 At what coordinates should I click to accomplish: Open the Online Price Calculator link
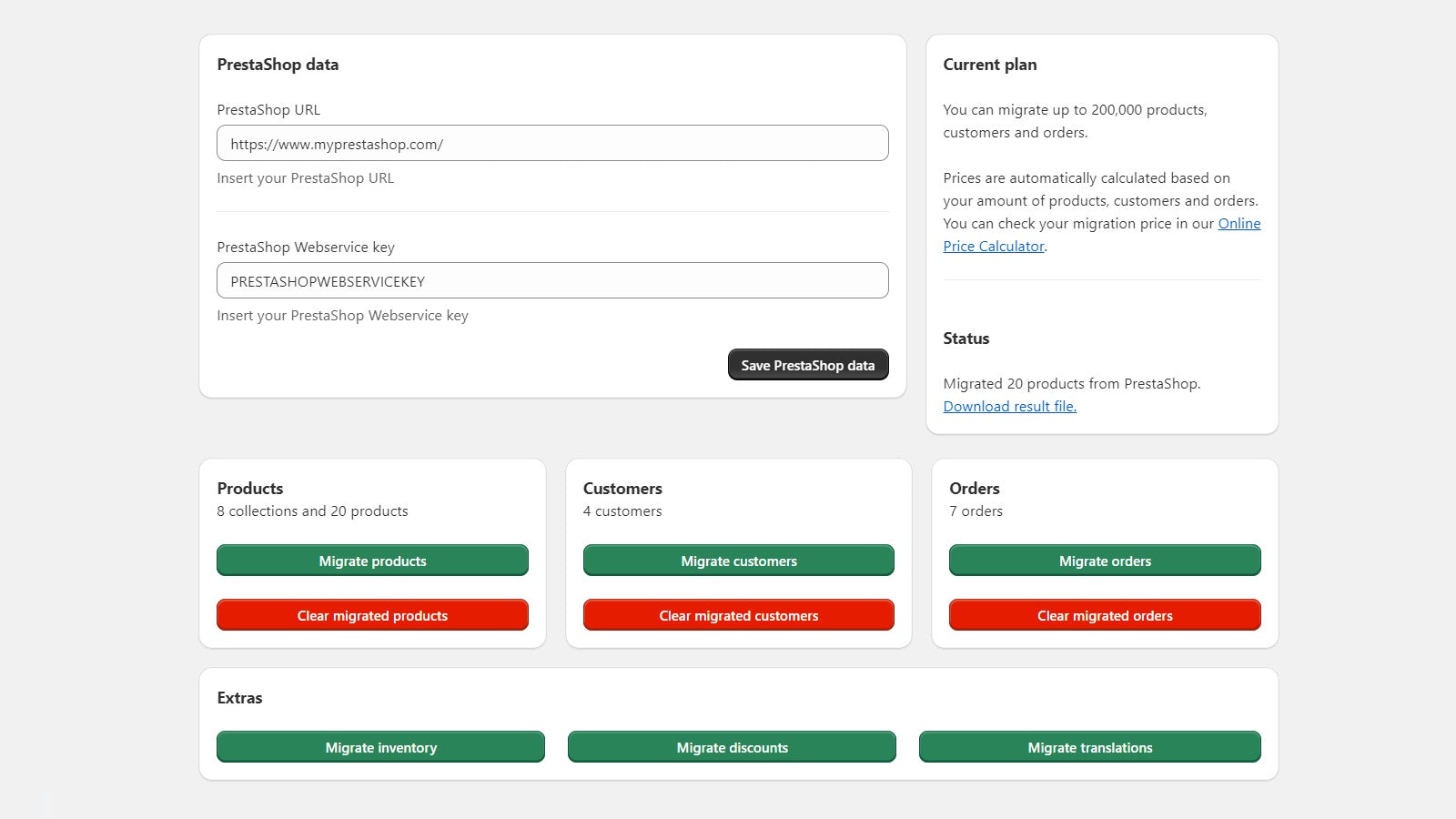(1239, 223)
